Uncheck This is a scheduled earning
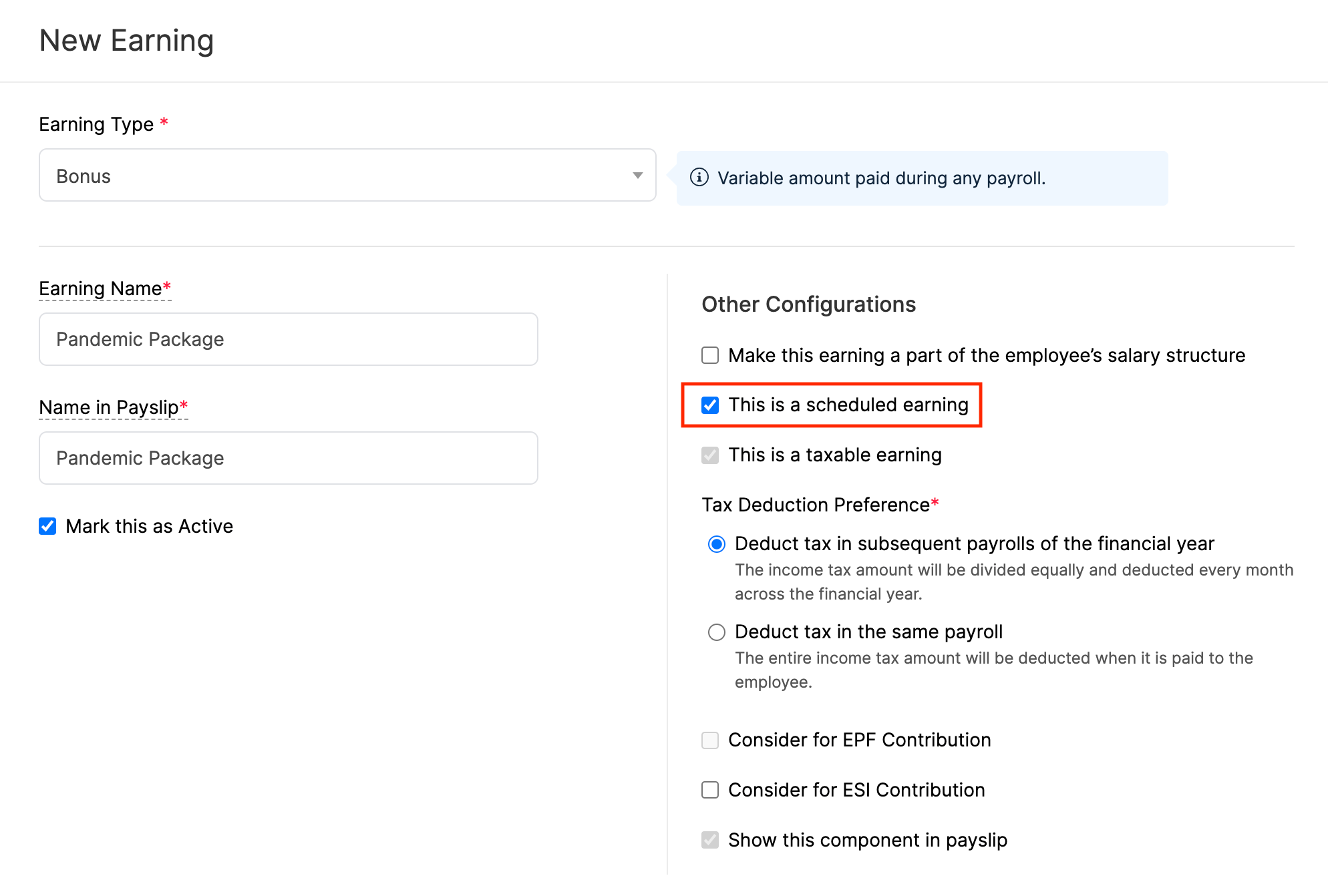The height and width of the screenshot is (896, 1328). (x=710, y=405)
